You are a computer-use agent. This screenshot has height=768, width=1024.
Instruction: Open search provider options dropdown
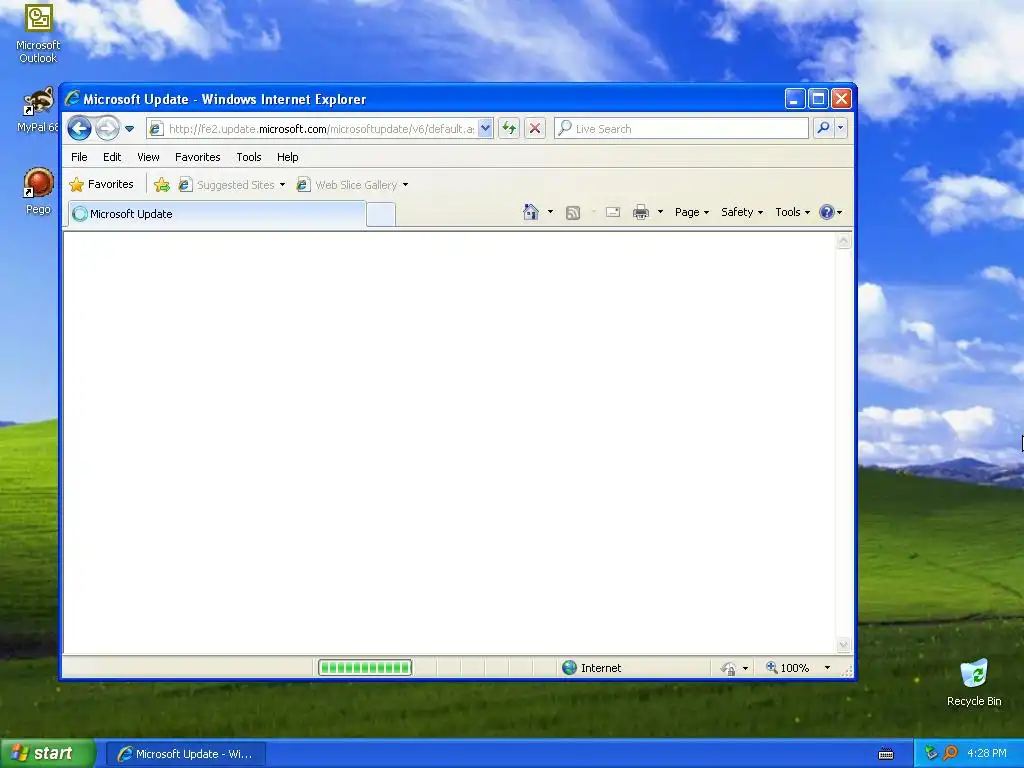840,129
